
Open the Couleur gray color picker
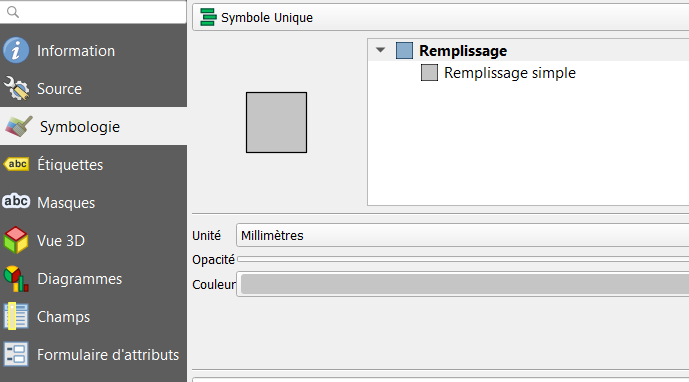[463, 284]
